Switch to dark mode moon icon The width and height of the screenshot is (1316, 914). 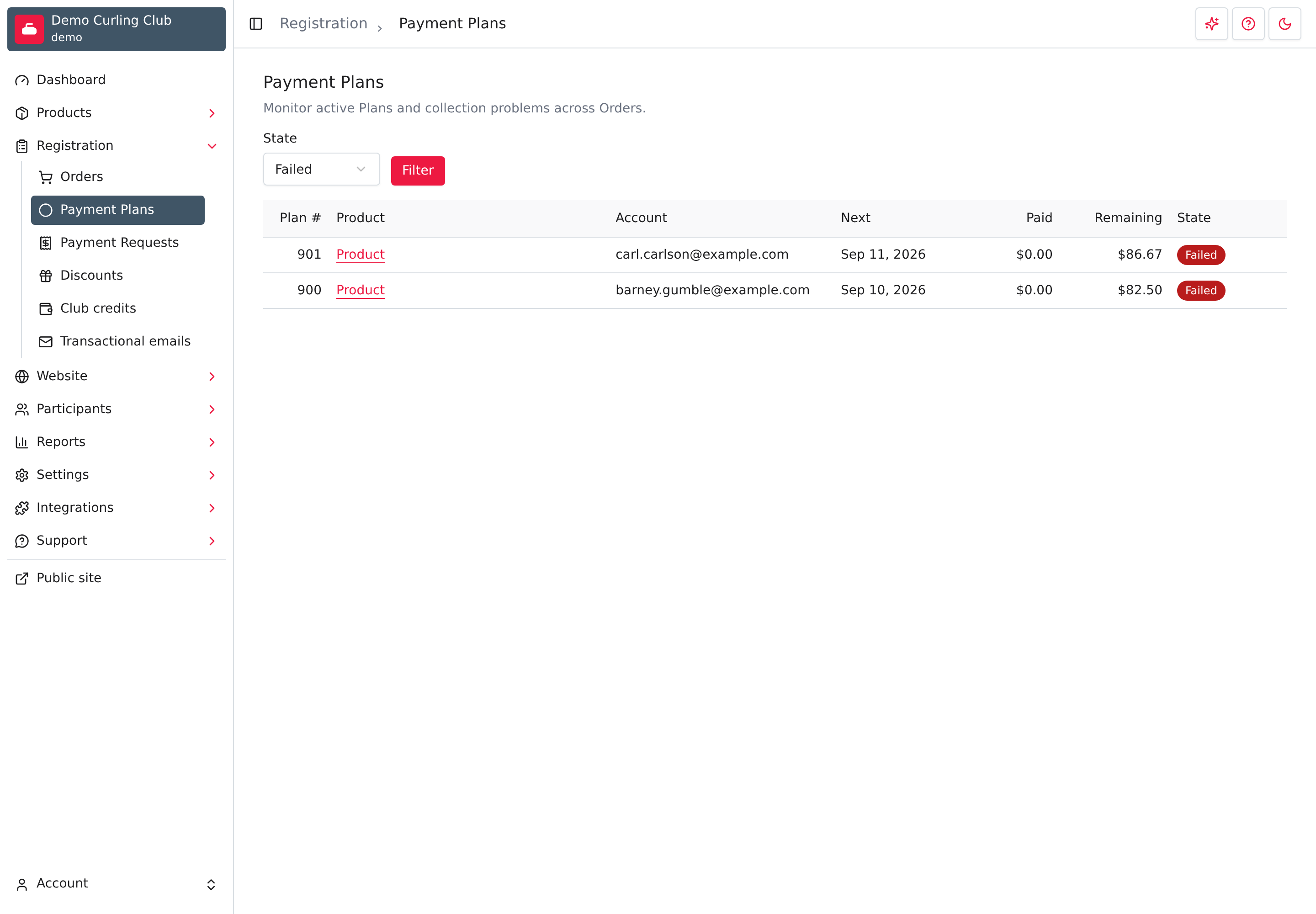click(1284, 23)
